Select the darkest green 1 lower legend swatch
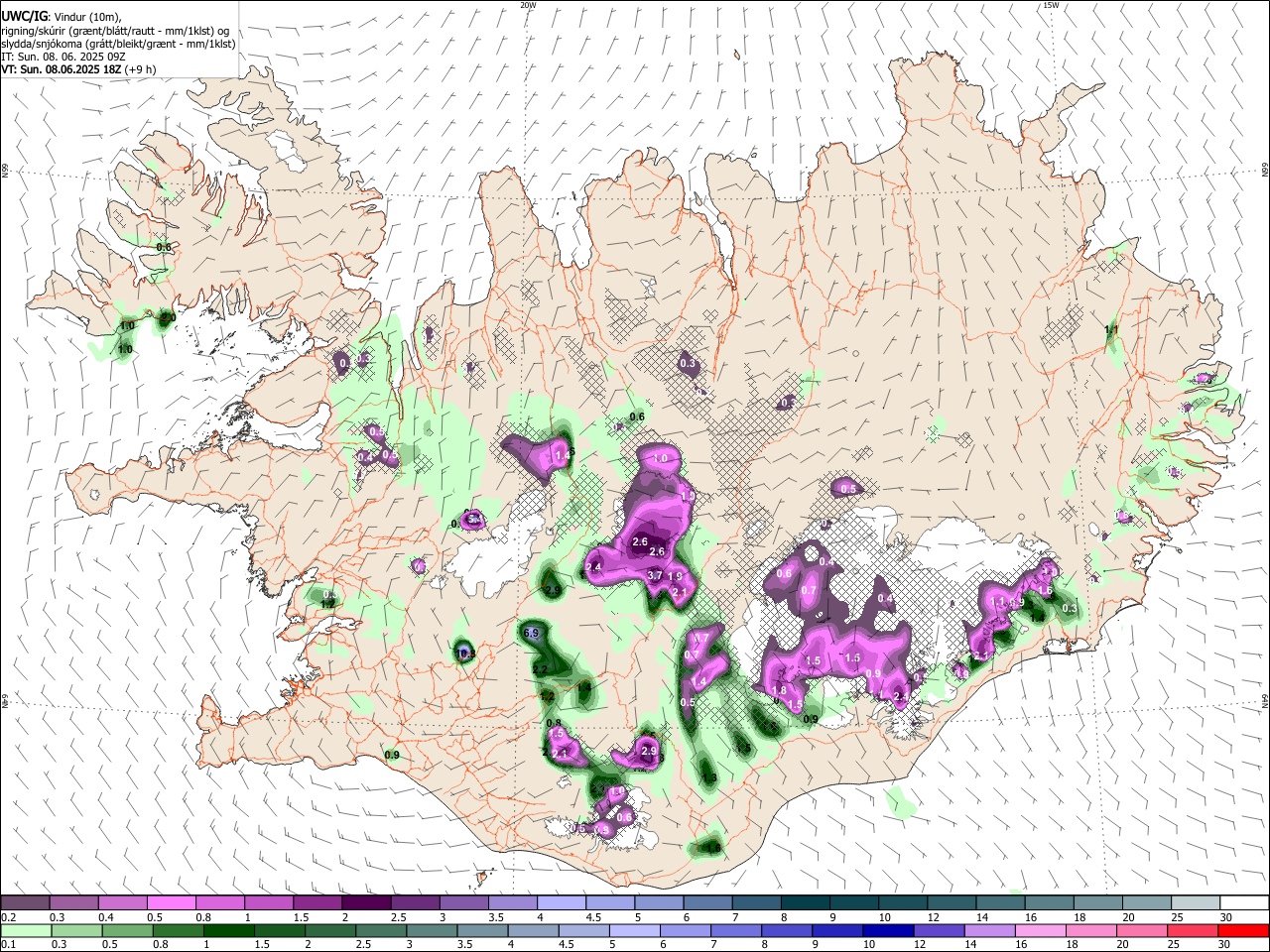This screenshot has height=952, width=1270. point(227,930)
